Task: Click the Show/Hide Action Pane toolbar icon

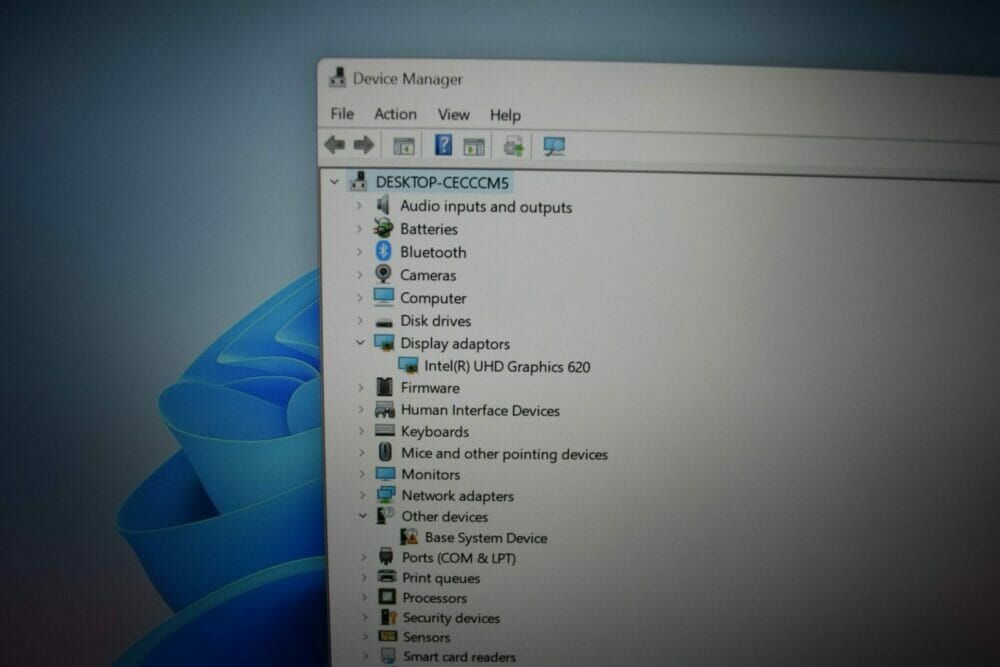Action: click(x=474, y=147)
